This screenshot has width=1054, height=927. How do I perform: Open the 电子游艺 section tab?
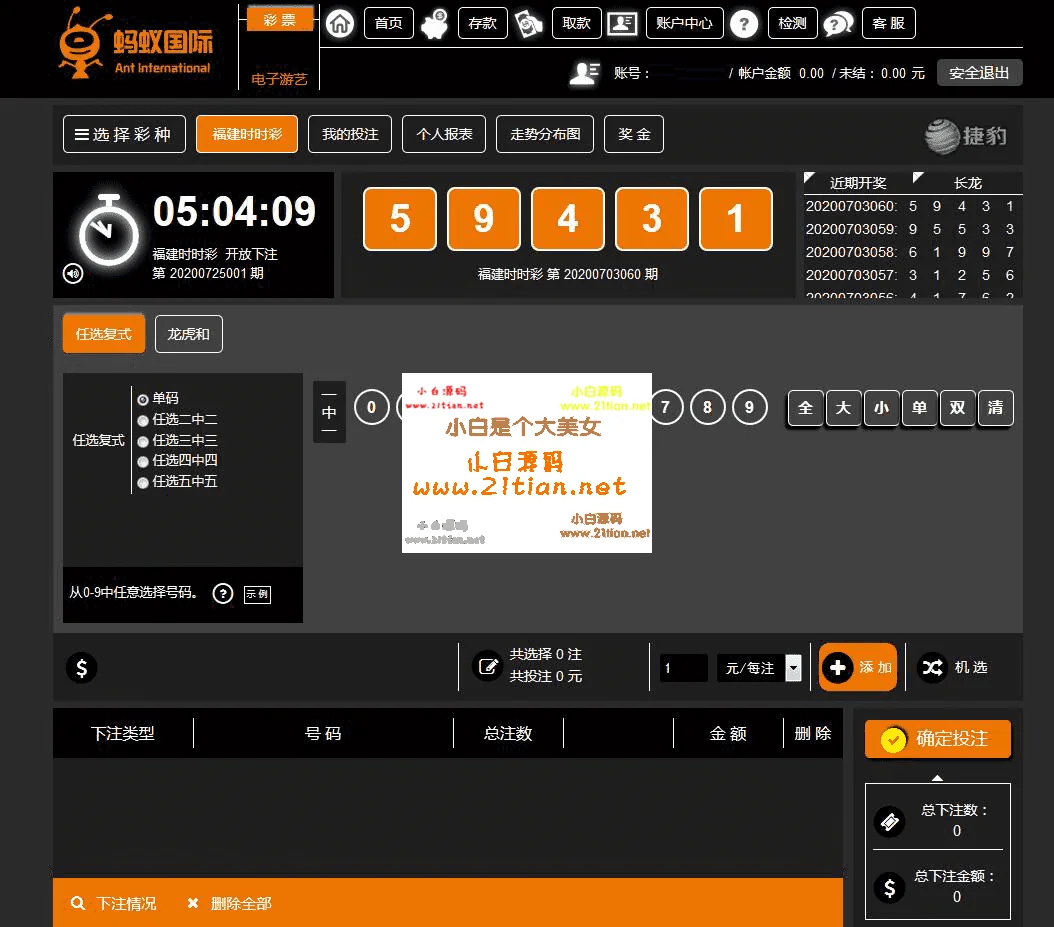279,78
